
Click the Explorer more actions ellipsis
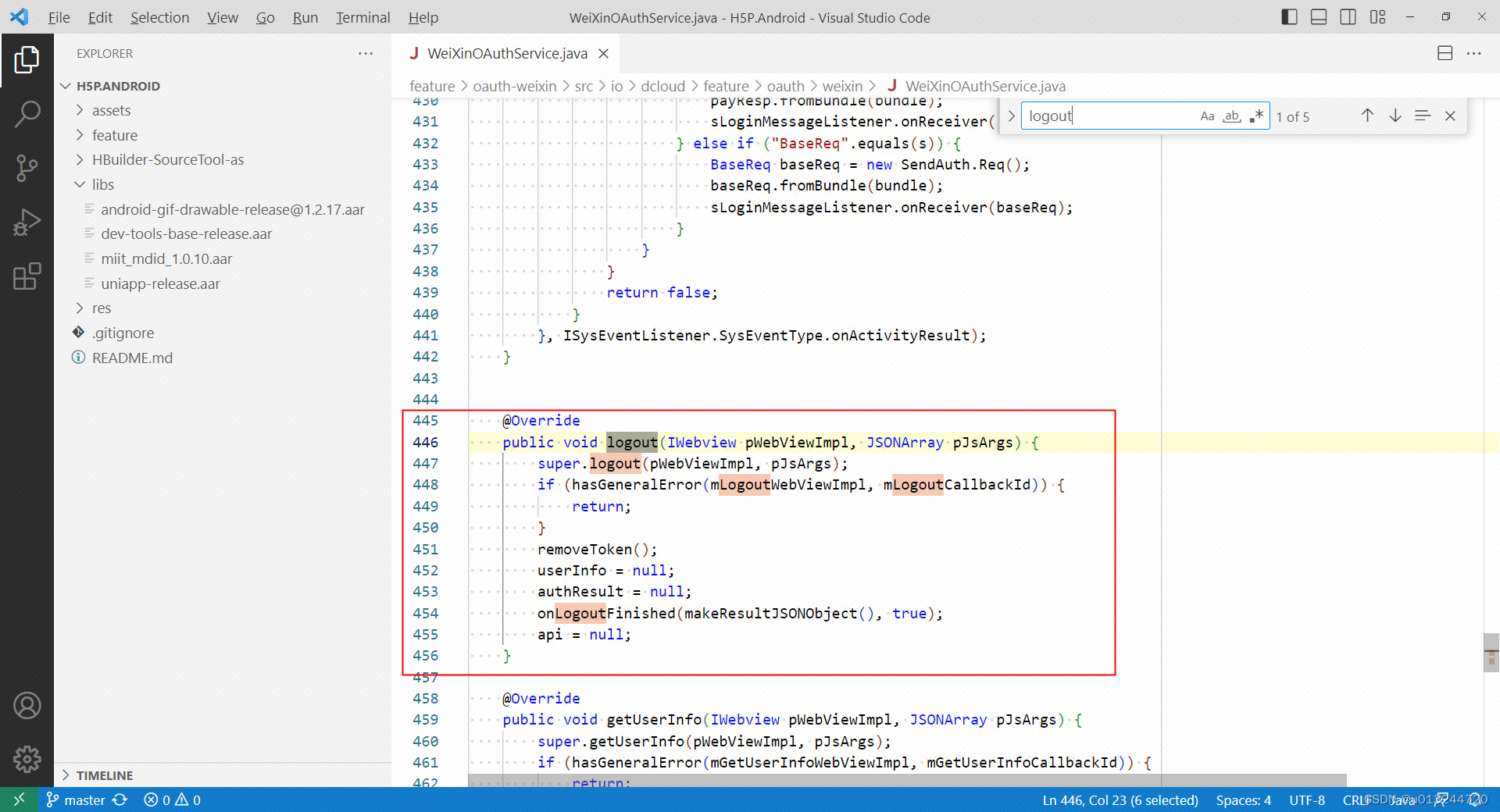click(x=366, y=53)
